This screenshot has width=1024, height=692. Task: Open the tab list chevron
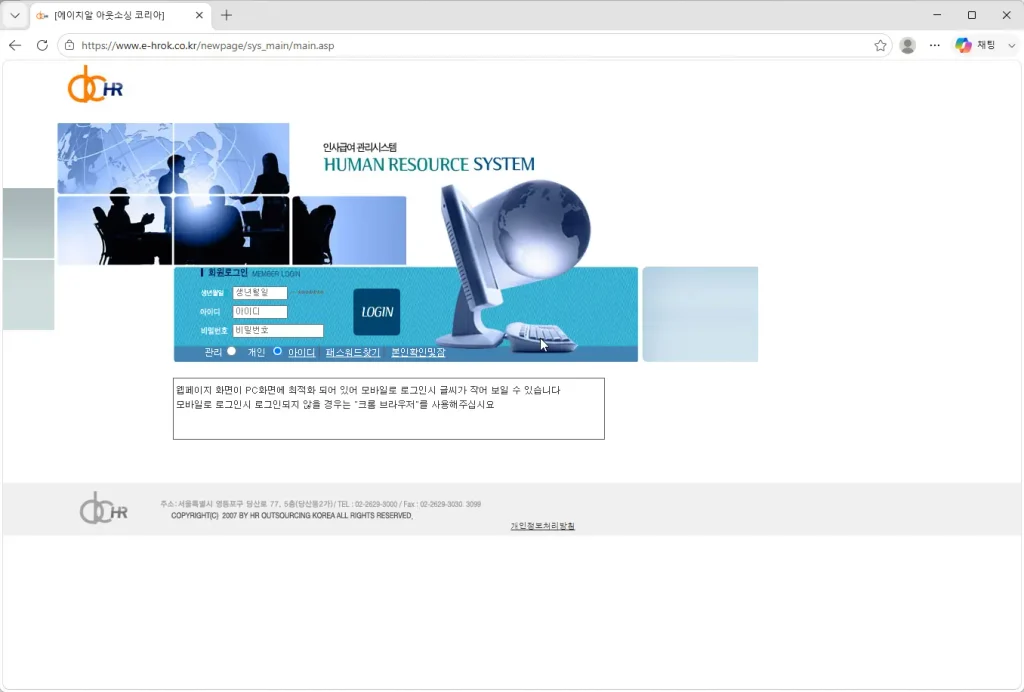click(x=15, y=15)
